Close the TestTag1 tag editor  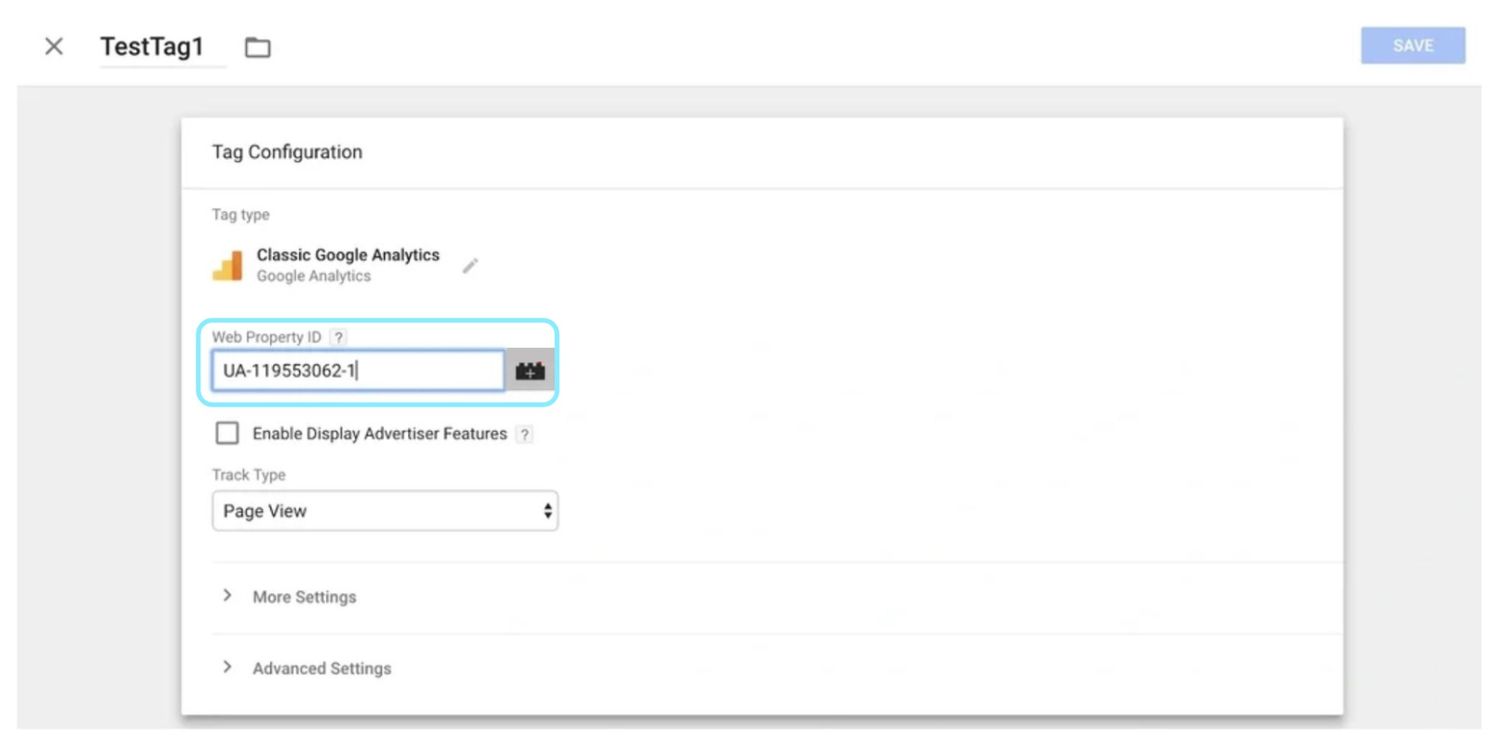(x=54, y=46)
